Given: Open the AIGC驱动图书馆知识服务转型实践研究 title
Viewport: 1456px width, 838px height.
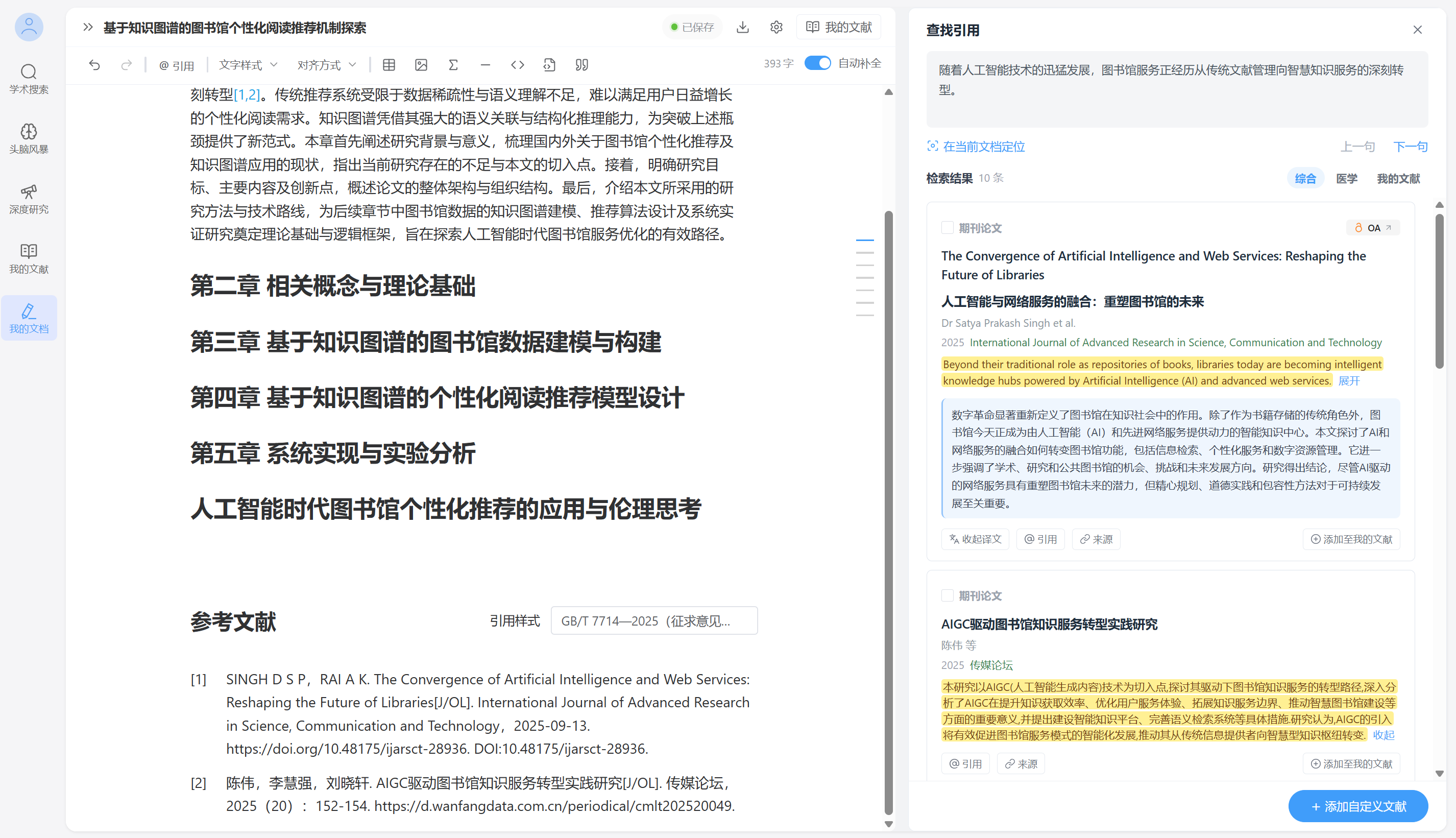Looking at the screenshot, I should [1049, 624].
